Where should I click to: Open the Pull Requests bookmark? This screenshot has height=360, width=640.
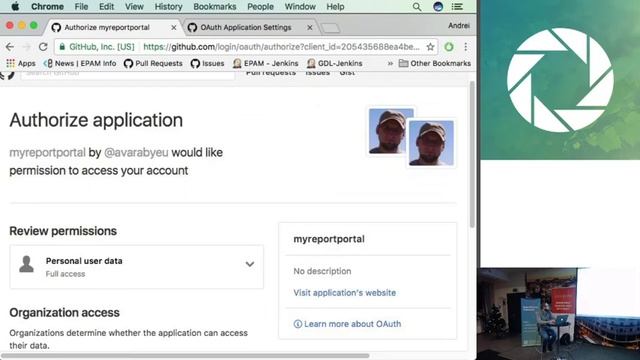[x=153, y=63]
